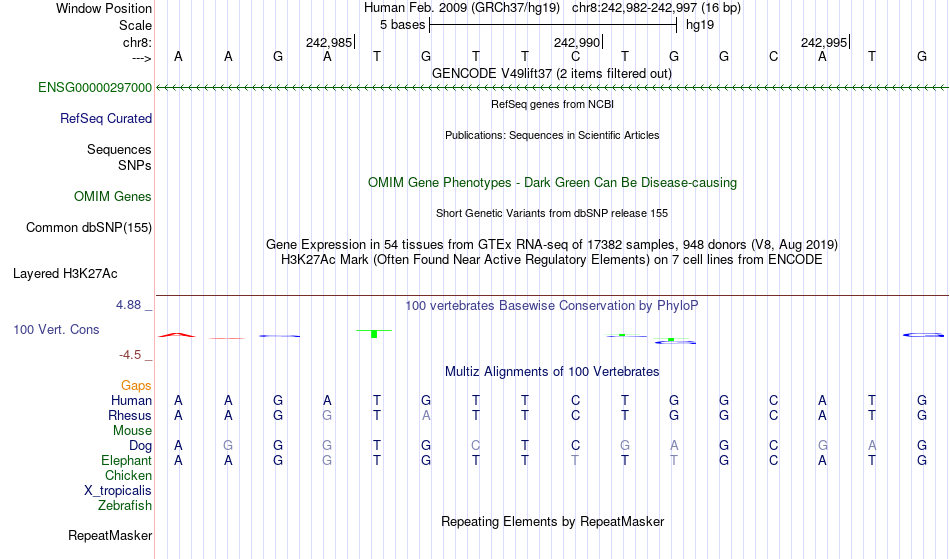Click the Sequences label
Screen dimensions: 950x559
point(119,150)
